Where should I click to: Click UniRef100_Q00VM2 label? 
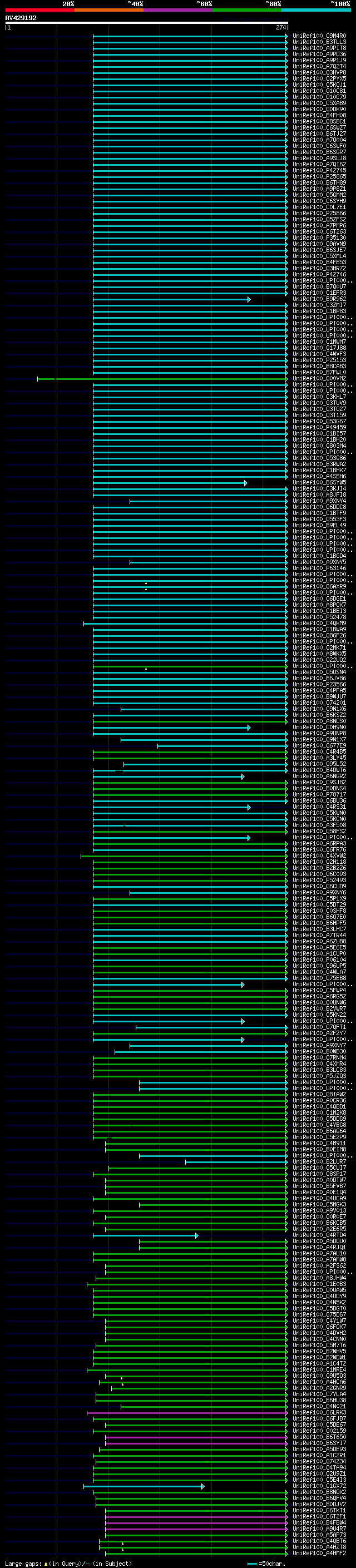pyautogui.click(x=319, y=378)
